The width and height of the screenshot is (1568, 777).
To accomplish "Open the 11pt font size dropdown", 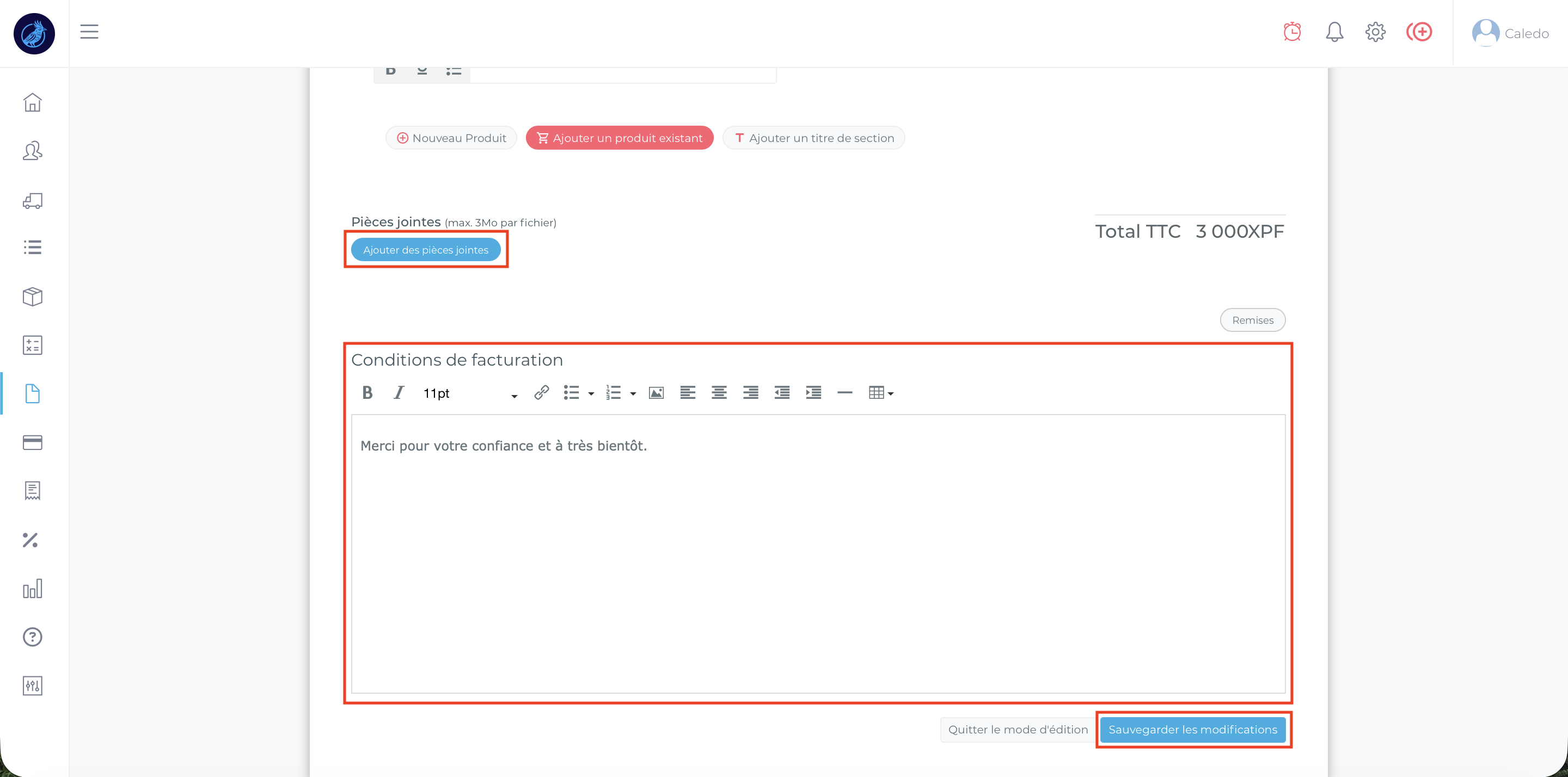I will (x=470, y=394).
